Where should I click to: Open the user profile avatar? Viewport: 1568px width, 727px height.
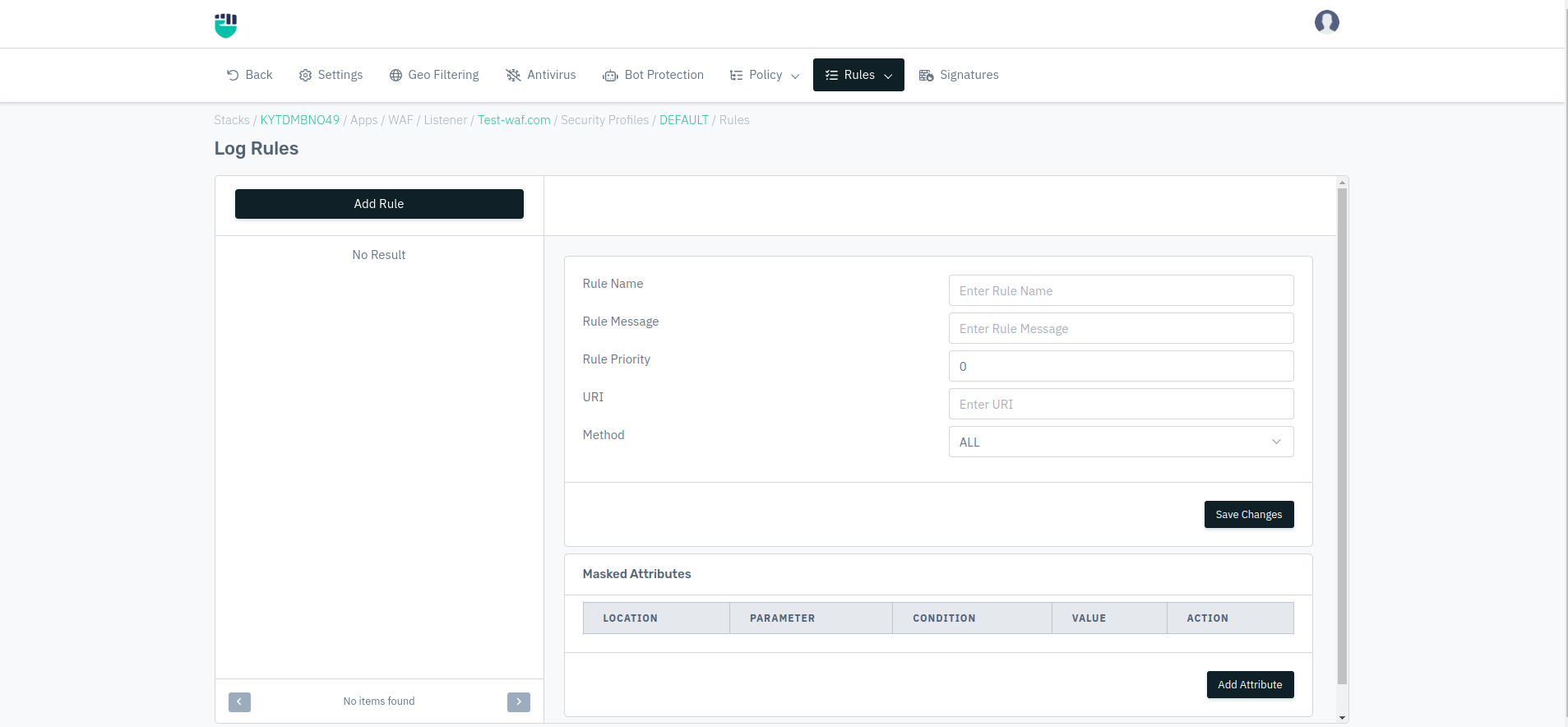1326,22
